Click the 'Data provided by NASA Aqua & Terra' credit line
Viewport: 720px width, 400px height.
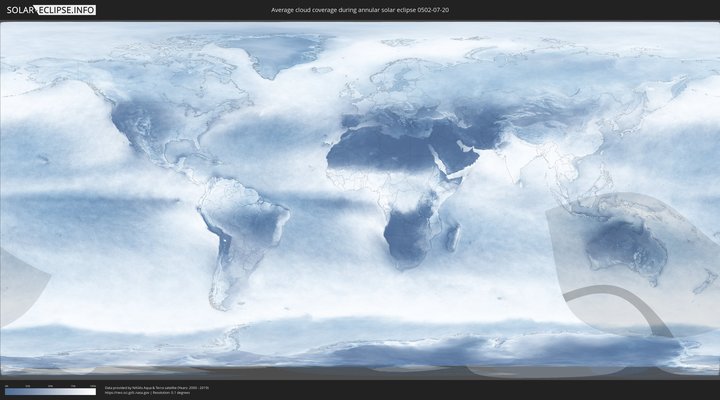pos(157,388)
